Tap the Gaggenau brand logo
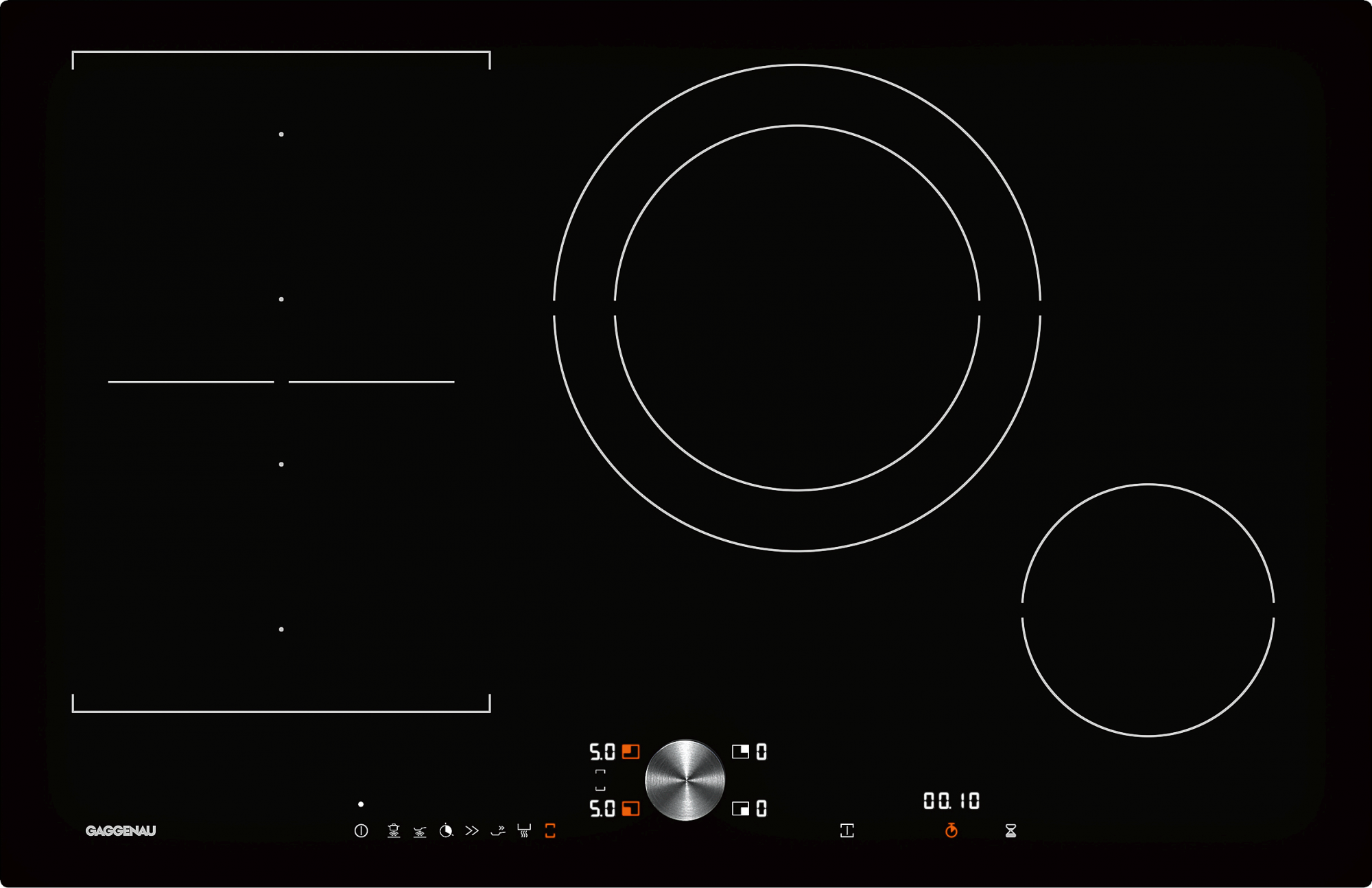The height and width of the screenshot is (888, 1372). (121, 831)
